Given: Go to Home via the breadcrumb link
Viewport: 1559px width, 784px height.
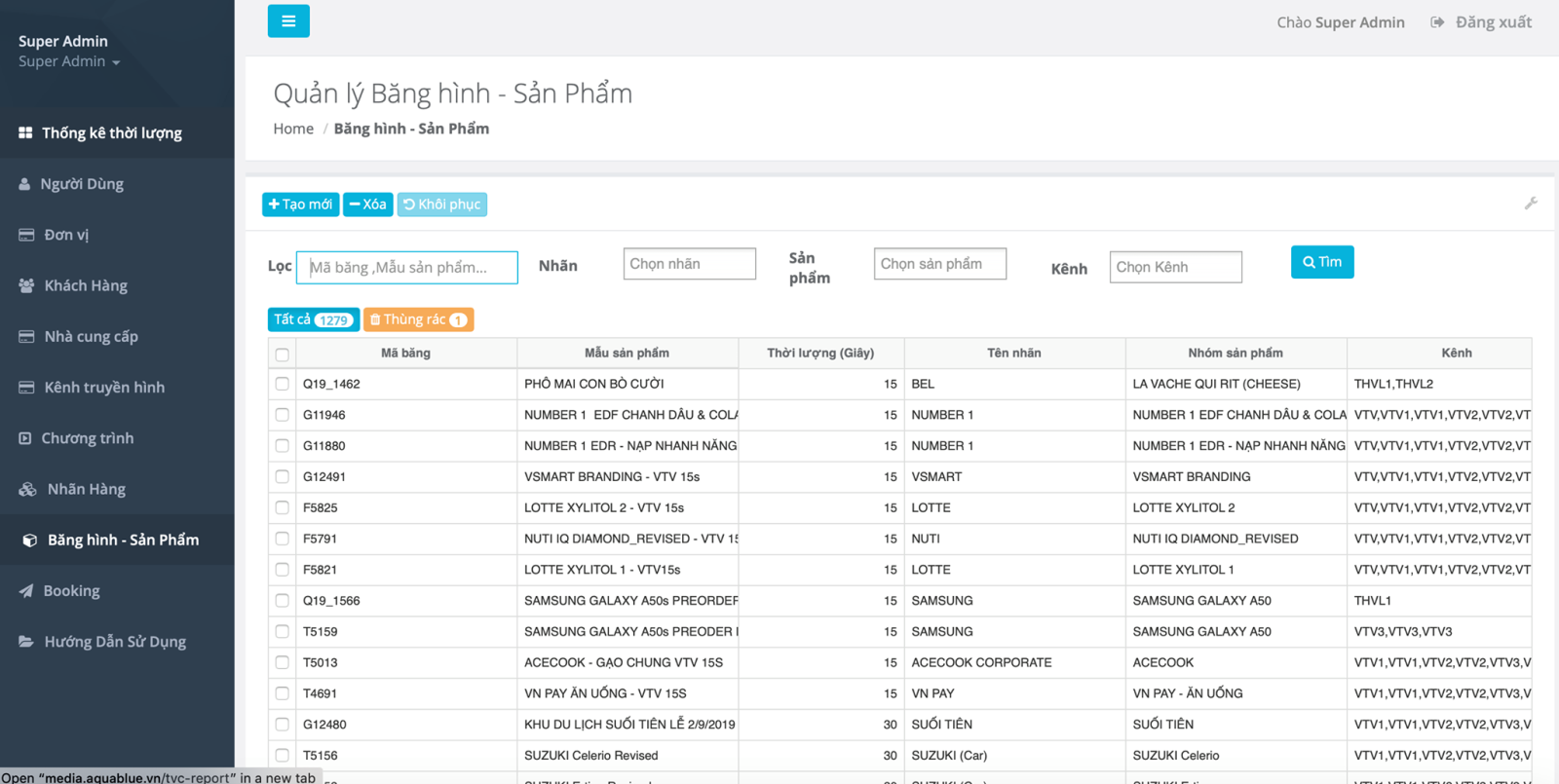Looking at the screenshot, I should pos(293,129).
